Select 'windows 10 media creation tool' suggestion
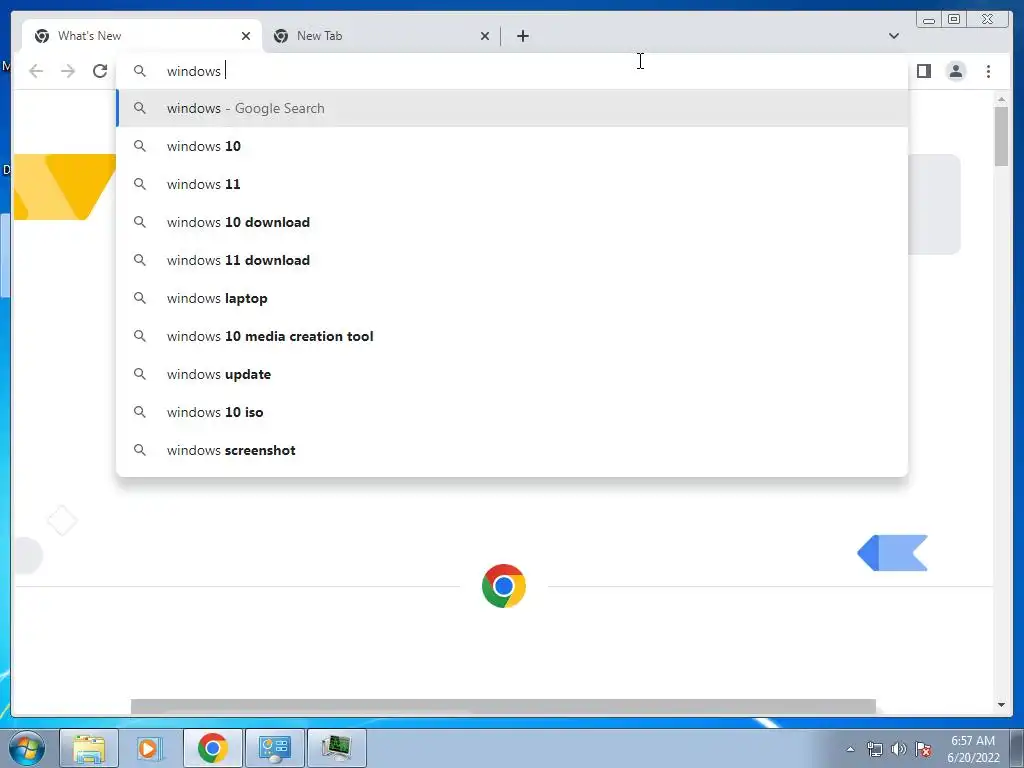 pyautogui.click(x=512, y=336)
